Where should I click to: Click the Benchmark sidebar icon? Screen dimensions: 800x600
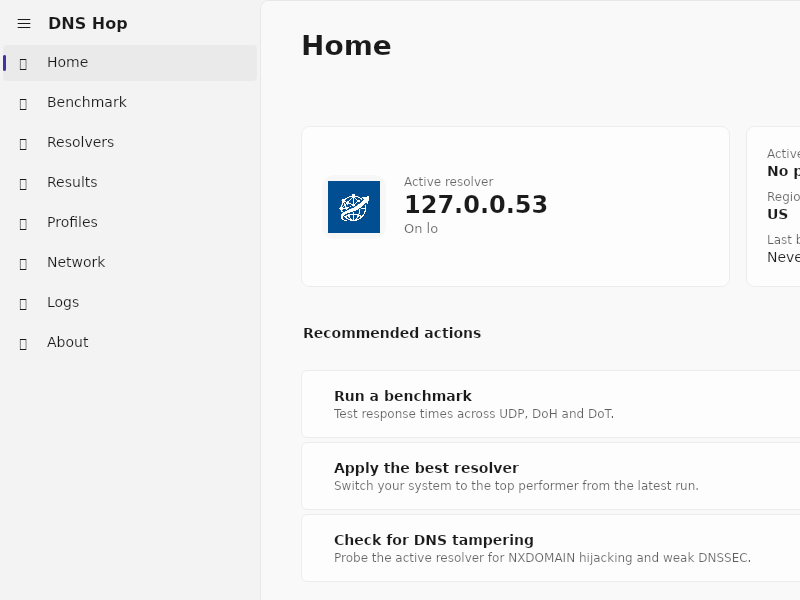coord(23,104)
